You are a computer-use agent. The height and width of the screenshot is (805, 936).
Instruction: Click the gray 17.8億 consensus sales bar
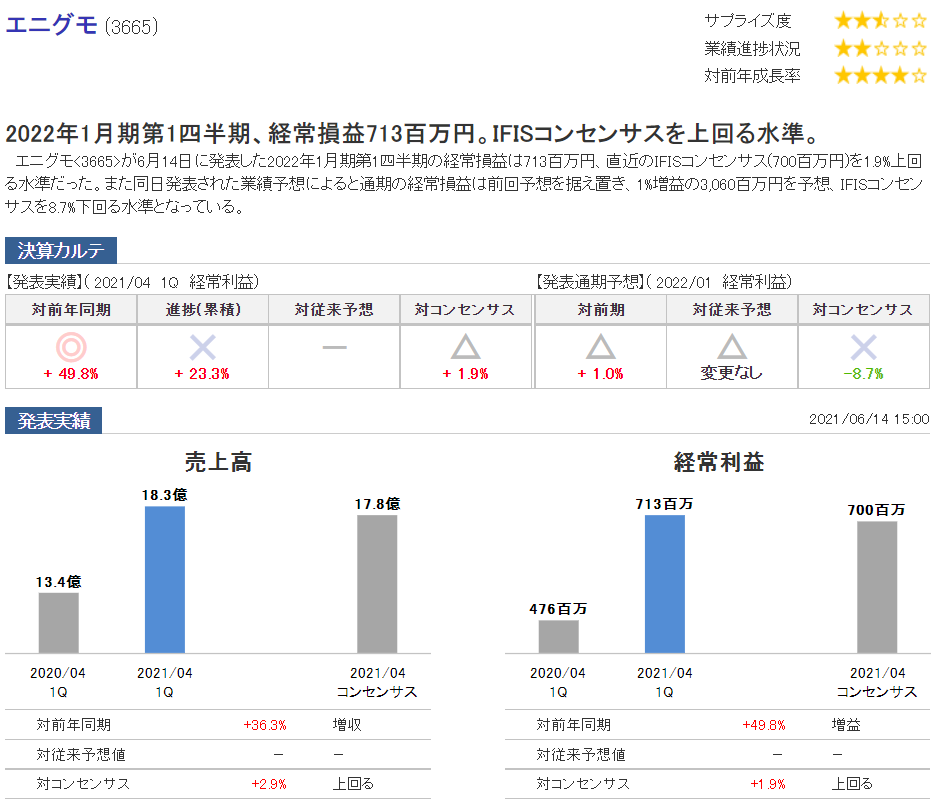point(377,584)
